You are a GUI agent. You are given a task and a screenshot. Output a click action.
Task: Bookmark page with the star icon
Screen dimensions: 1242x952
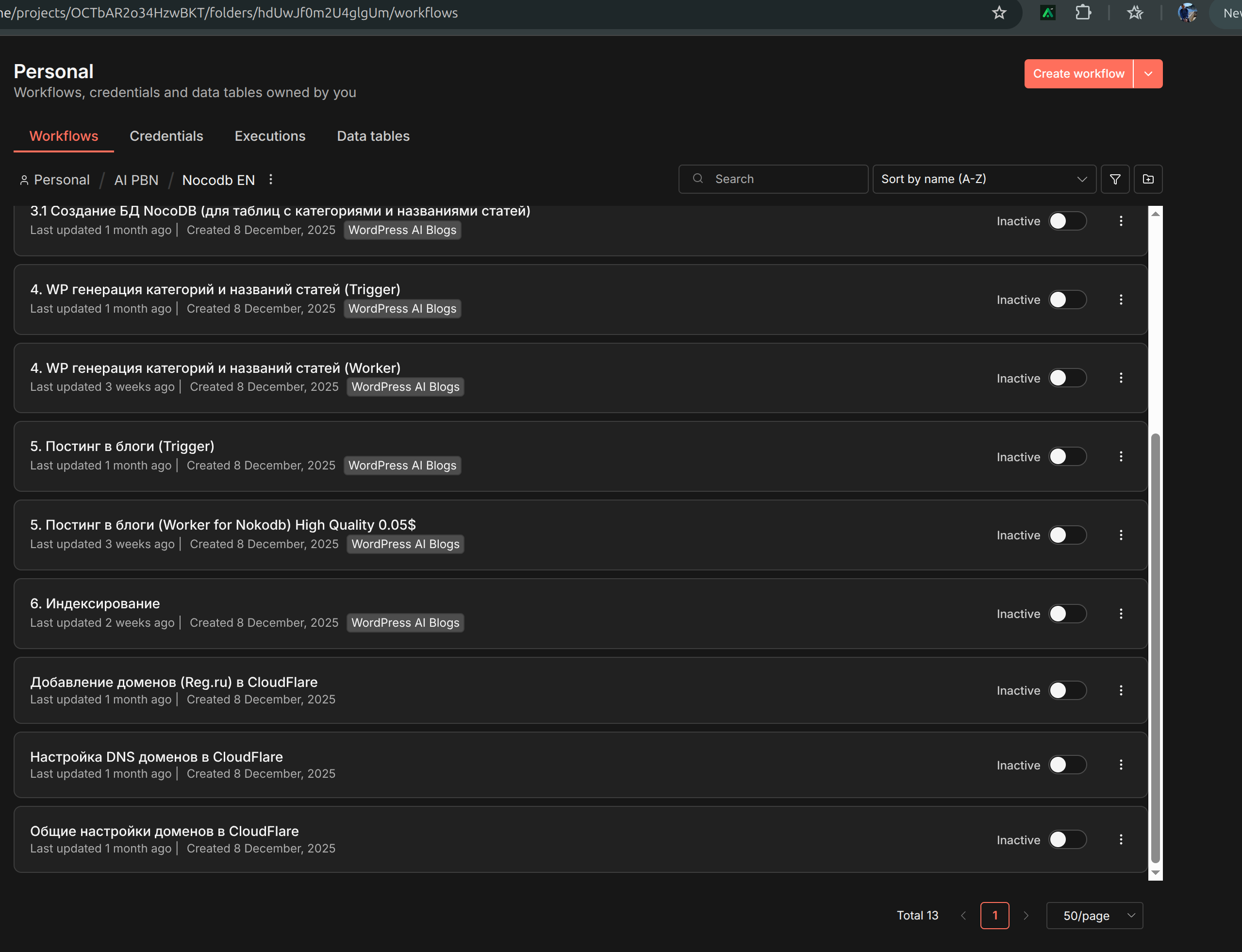point(999,13)
